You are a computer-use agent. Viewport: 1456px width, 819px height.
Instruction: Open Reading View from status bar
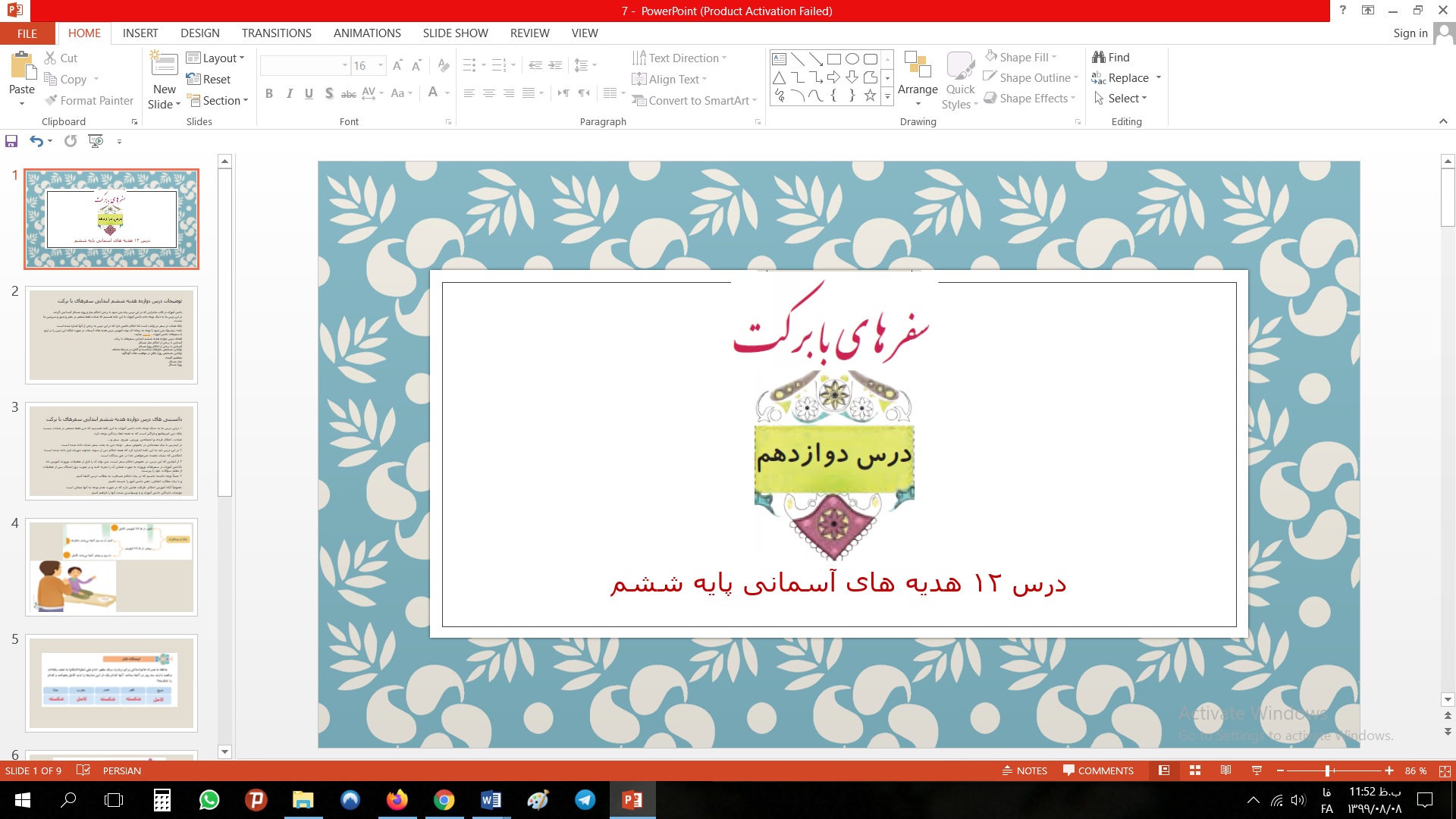click(1225, 770)
